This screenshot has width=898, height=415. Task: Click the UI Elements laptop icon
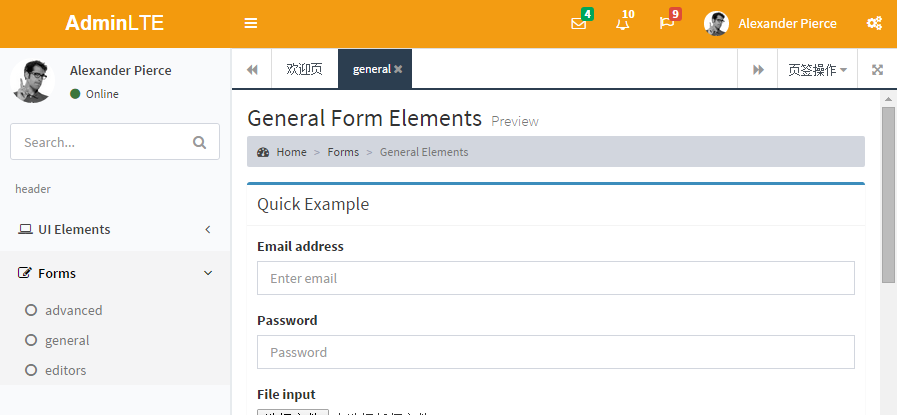[x=25, y=230]
